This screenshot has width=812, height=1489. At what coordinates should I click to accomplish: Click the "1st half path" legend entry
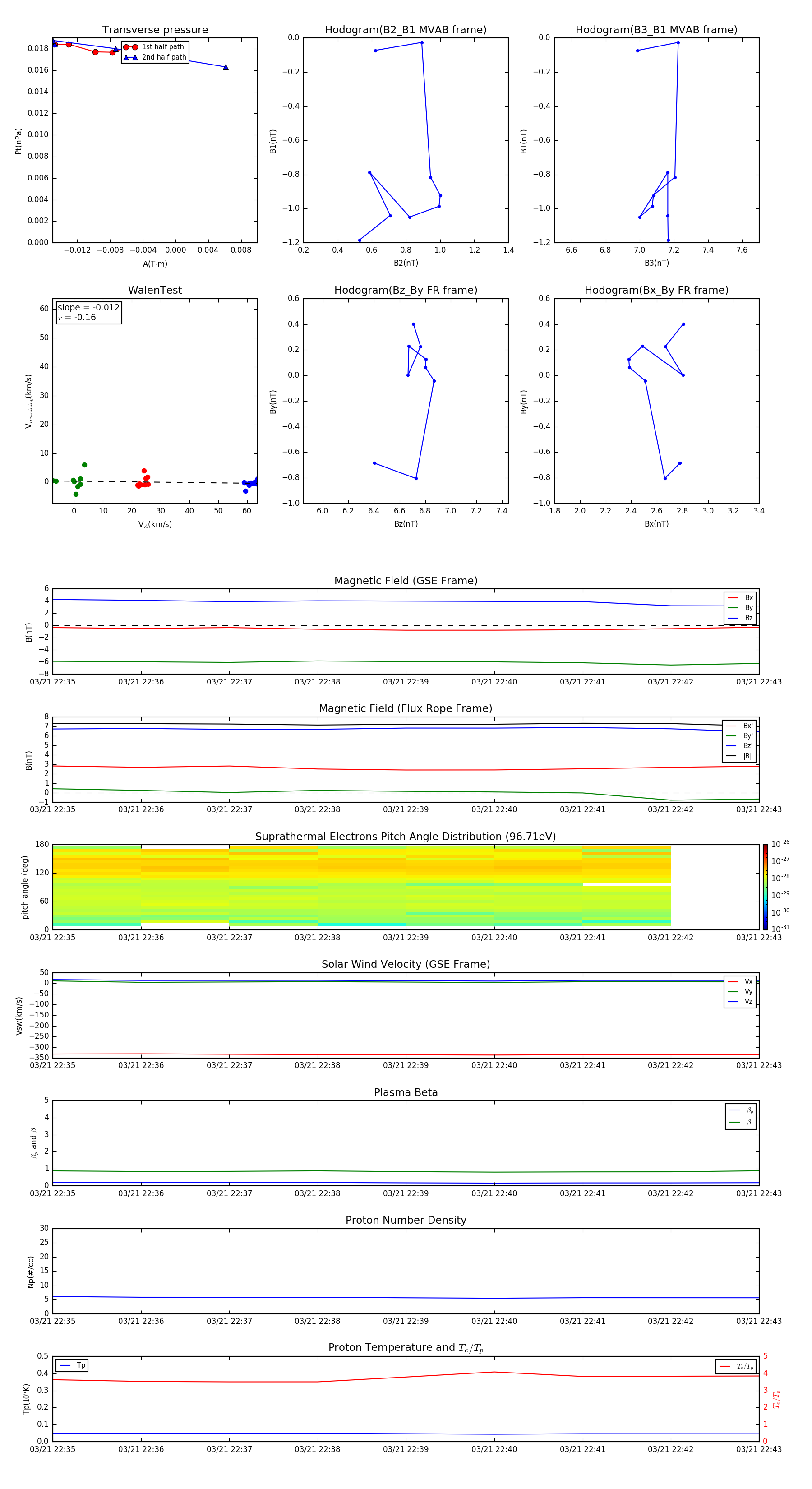pos(154,47)
